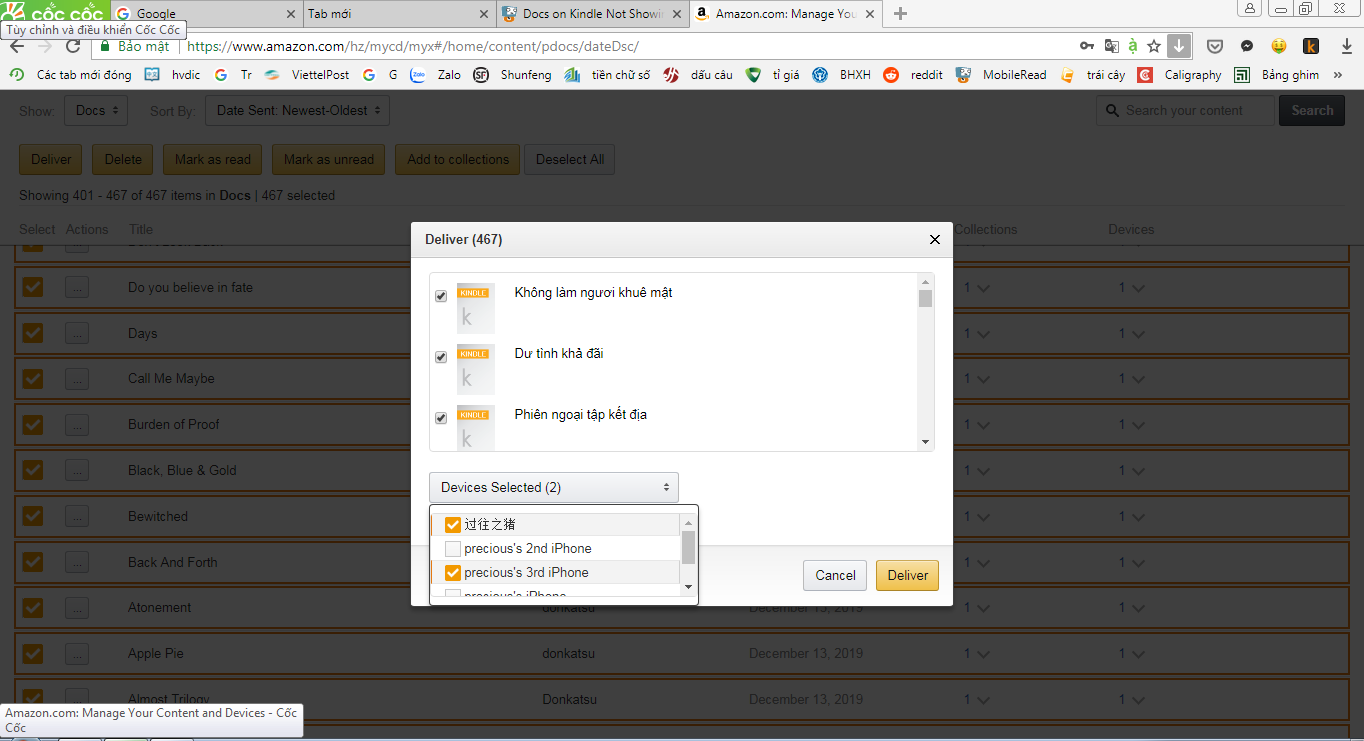Uncheck the precious's 3rd iPhone device
Image resolution: width=1364 pixels, height=741 pixels.
[x=453, y=573]
